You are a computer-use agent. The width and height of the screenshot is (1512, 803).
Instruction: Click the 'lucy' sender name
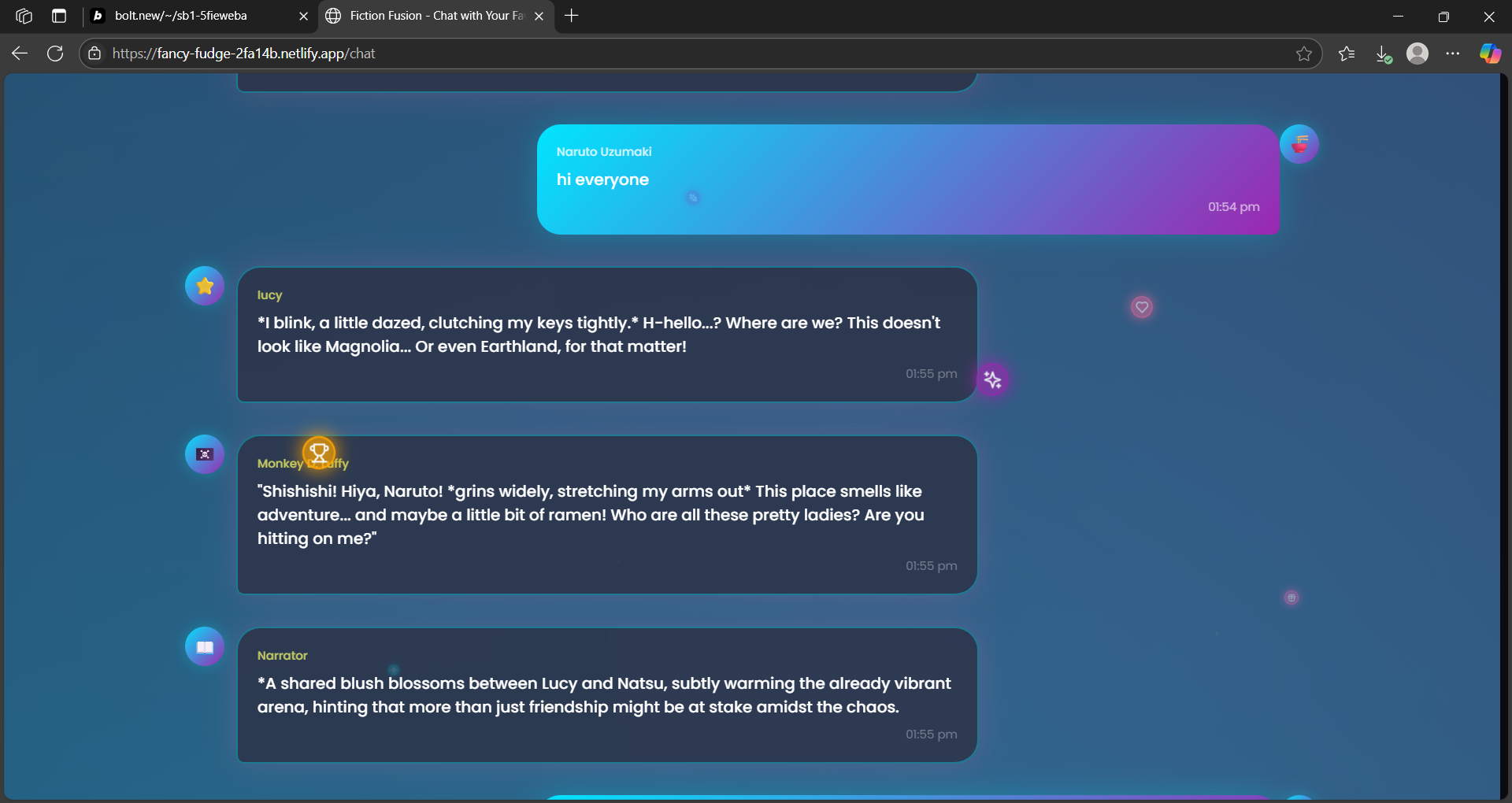coord(269,295)
